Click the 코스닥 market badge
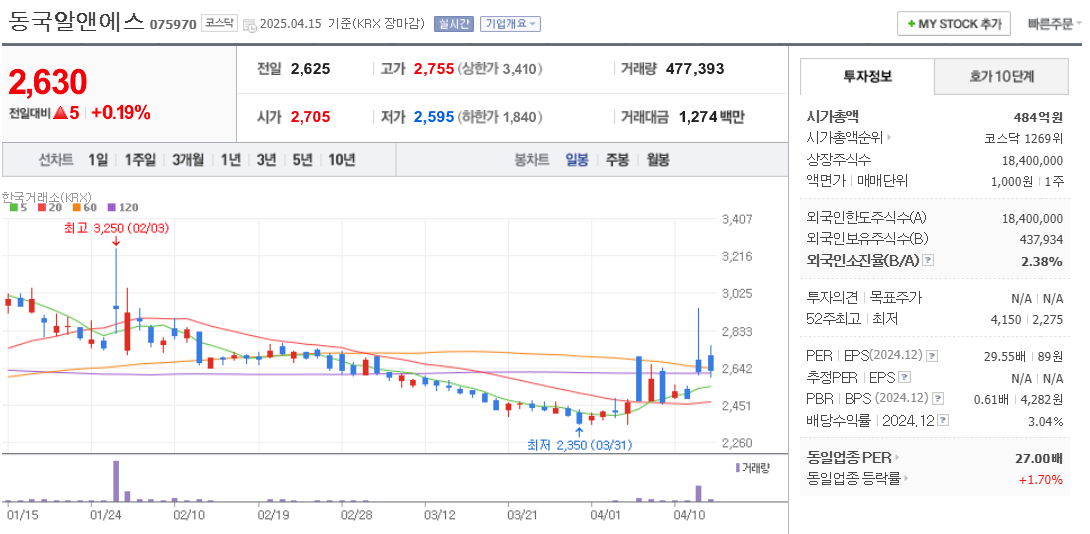This screenshot has width=1090, height=534. click(x=220, y=24)
